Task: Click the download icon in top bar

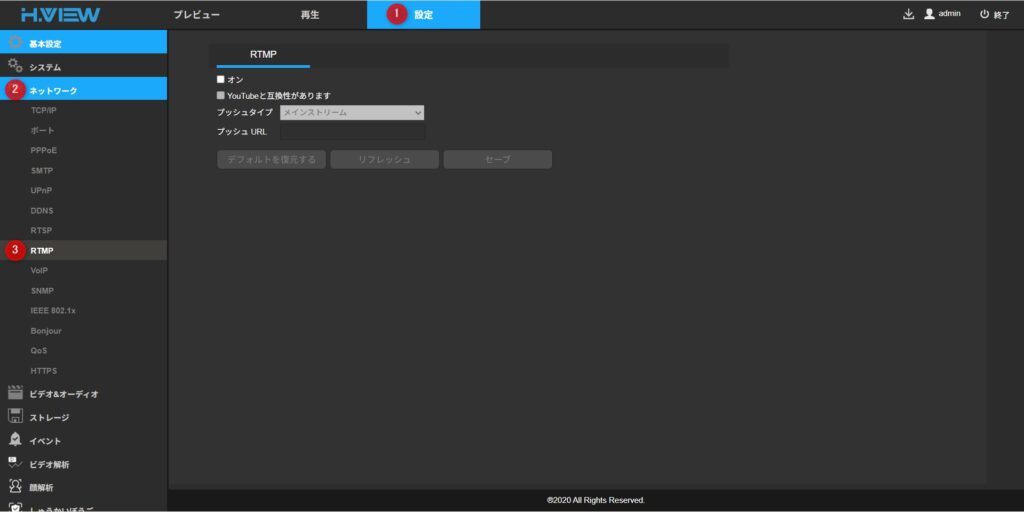Action: [x=908, y=14]
